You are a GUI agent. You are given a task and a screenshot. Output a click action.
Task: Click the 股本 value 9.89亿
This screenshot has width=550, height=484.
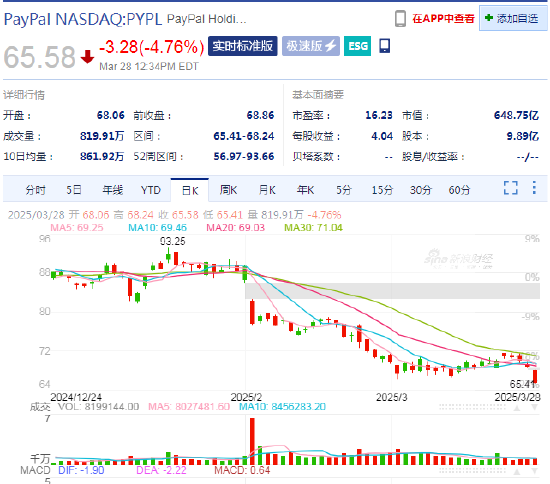(x=523, y=136)
